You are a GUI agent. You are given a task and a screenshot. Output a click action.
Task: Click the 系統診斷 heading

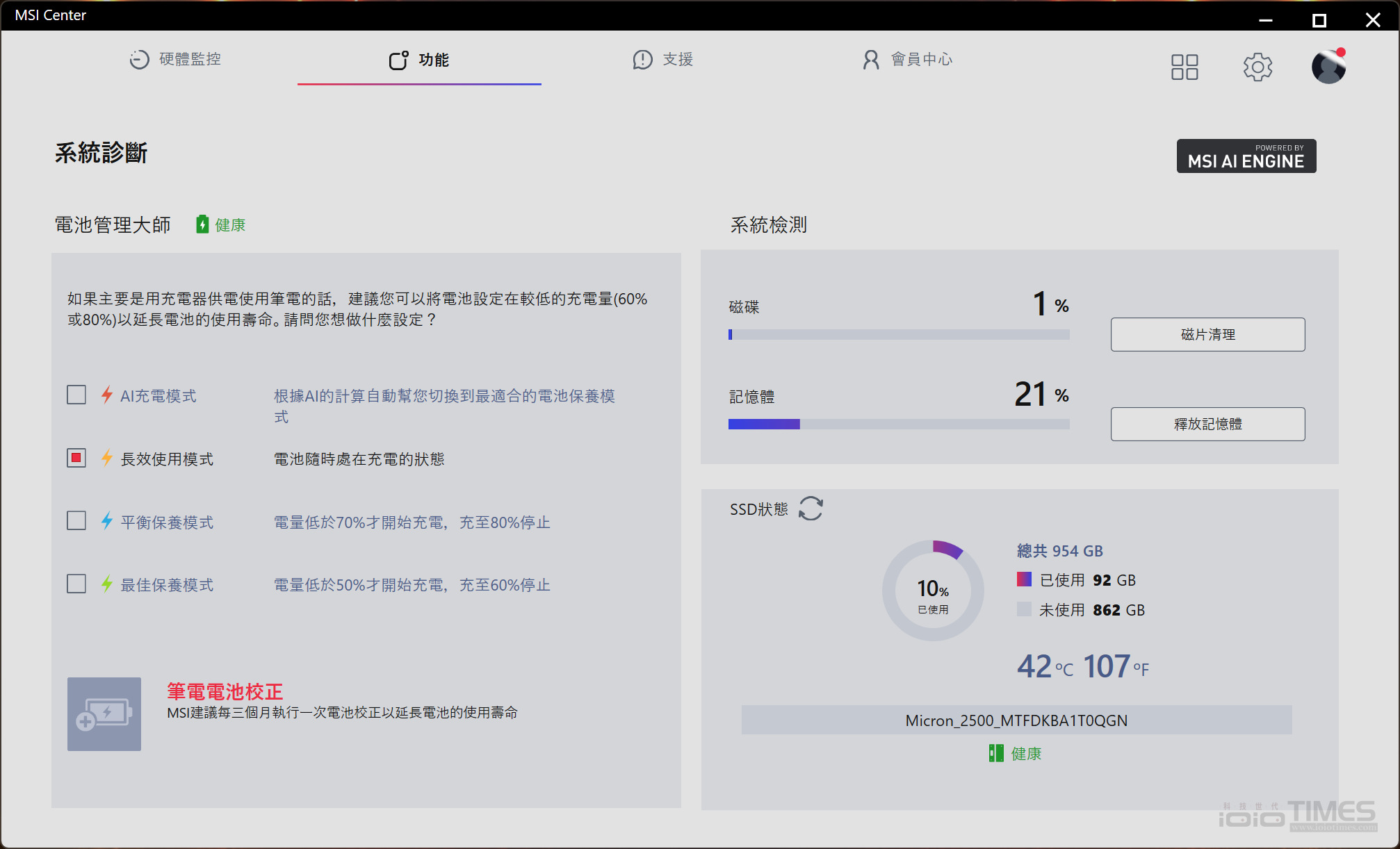point(101,153)
